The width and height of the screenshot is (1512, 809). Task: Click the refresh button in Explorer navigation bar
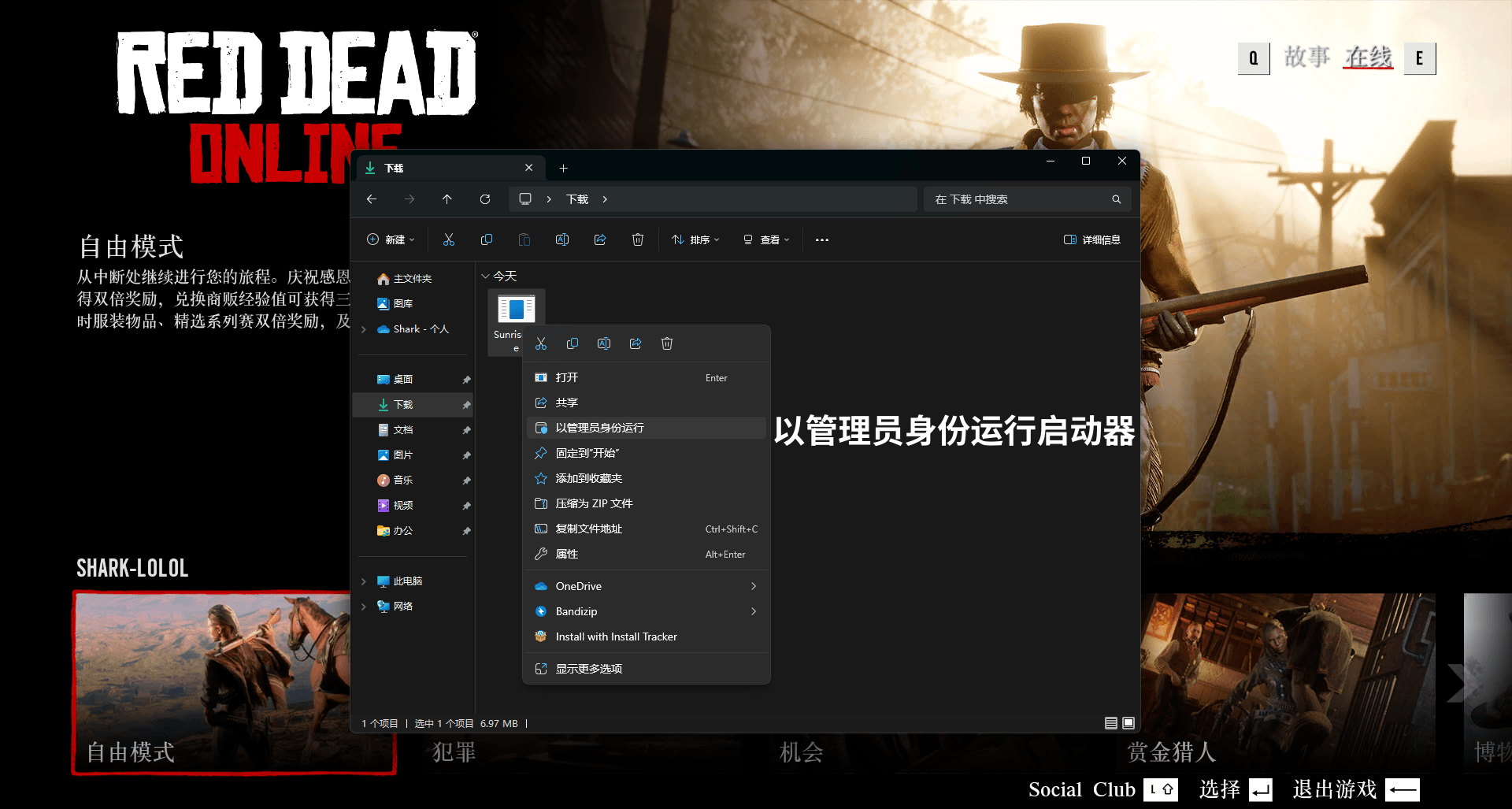(485, 199)
